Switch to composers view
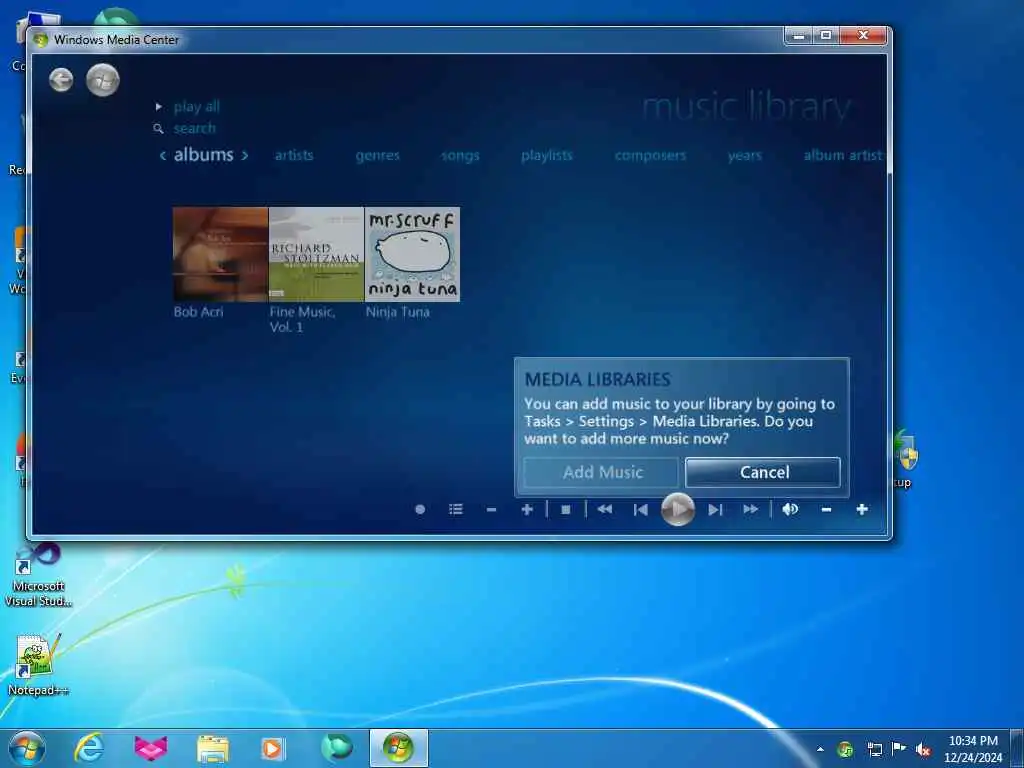The image size is (1024, 768). coord(650,155)
